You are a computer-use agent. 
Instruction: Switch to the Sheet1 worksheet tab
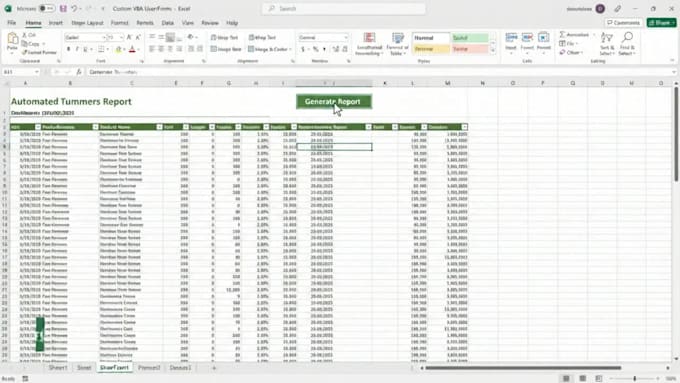click(x=58, y=368)
